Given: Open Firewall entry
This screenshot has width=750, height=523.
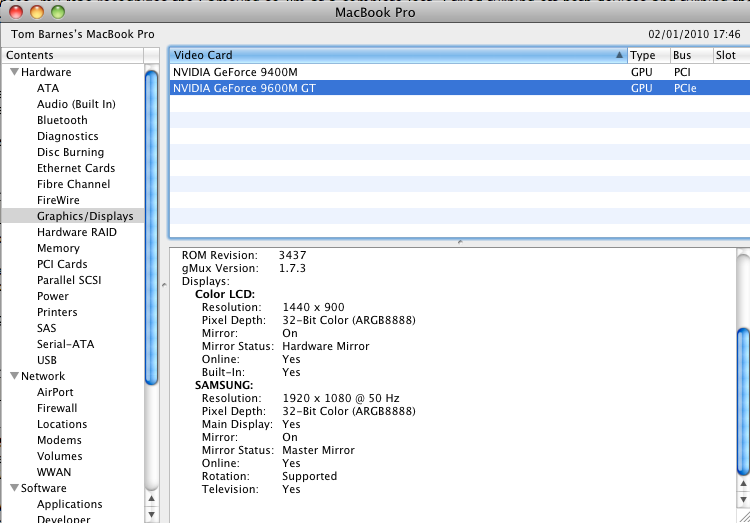Looking at the screenshot, I should tap(57, 408).
